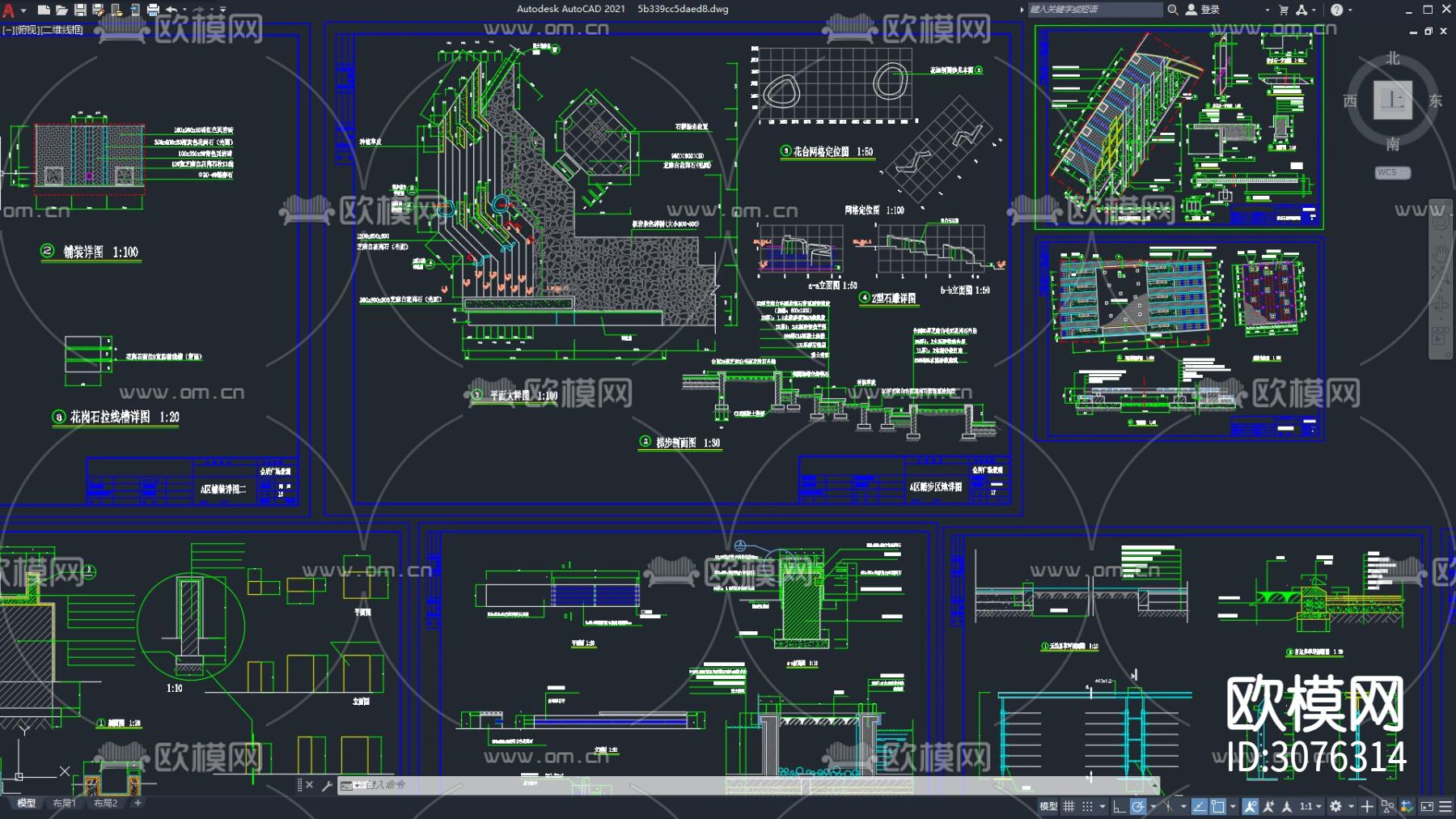Image resolution: width=1456 pixels, height=819 pixels.
Task: Create a new drawing from Quick Access toolbar
Action: (44, 10)
